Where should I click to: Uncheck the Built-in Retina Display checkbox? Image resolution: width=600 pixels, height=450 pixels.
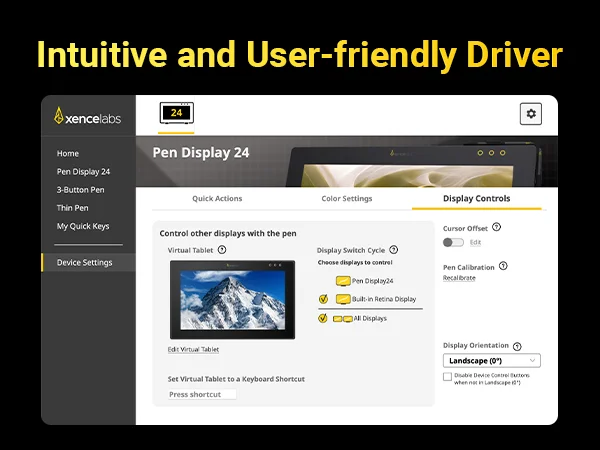coord(323,299)
